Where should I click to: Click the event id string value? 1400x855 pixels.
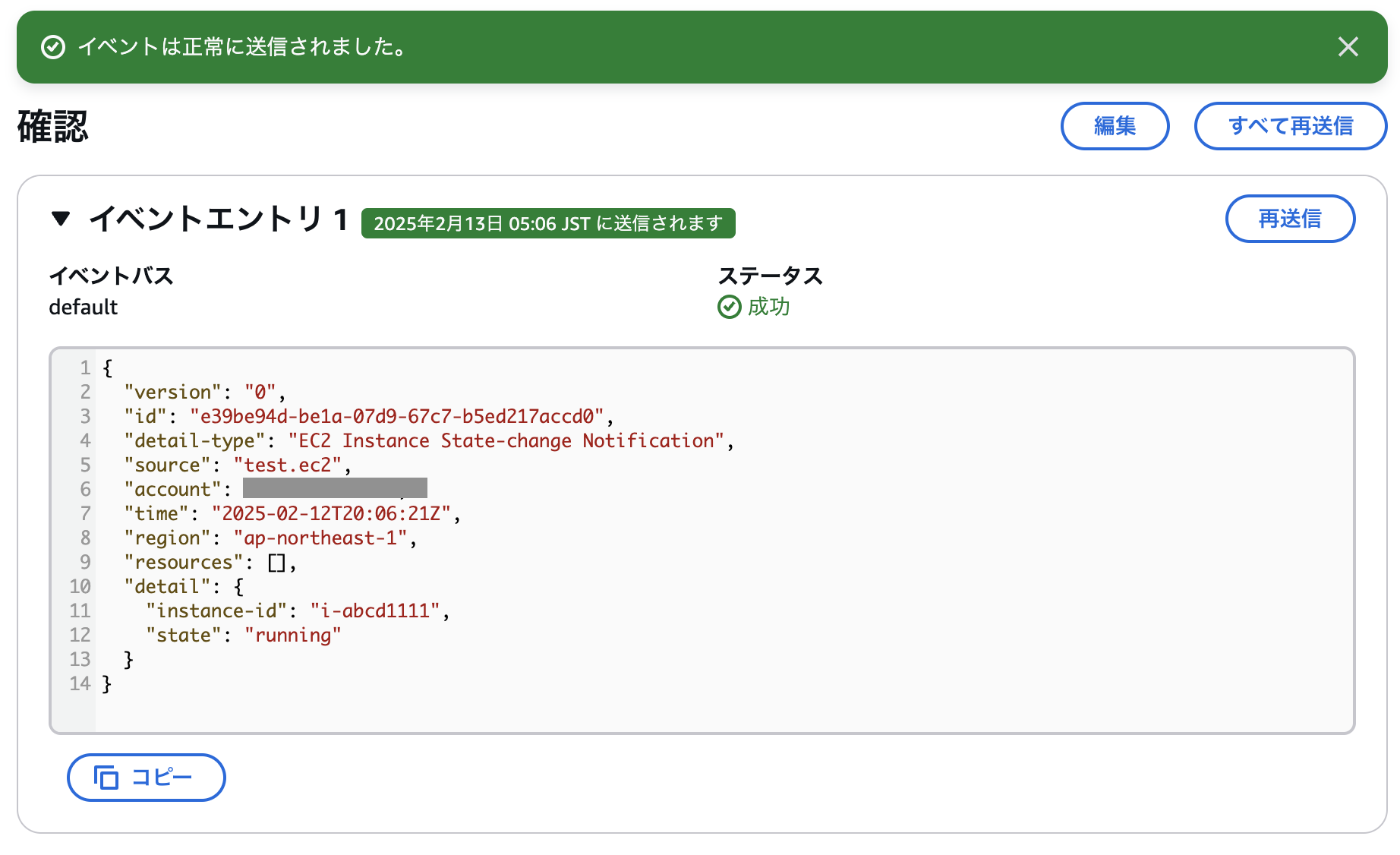[396, 416]
